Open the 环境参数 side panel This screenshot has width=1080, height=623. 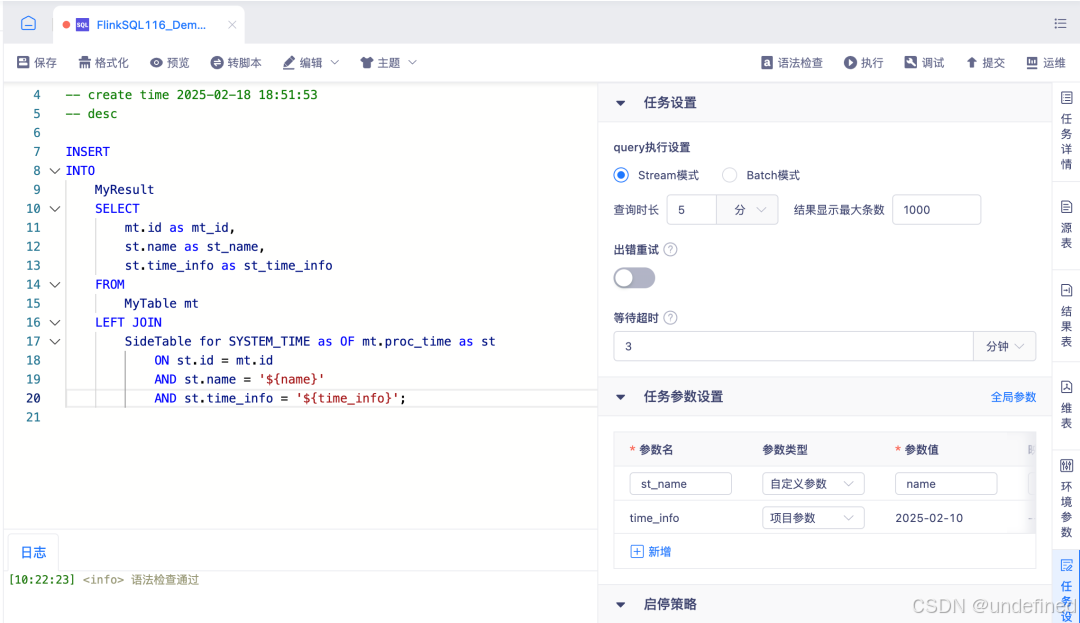[x=1066, y=498]
